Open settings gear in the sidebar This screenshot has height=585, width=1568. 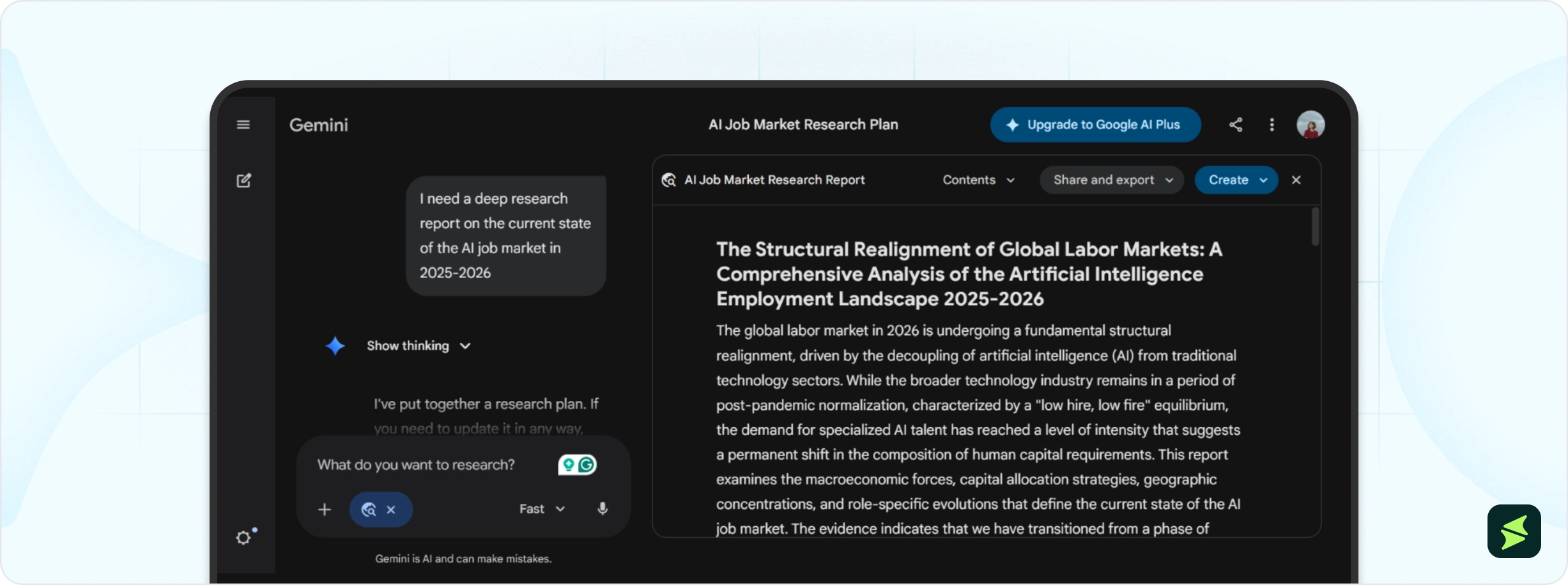point(243,538)
